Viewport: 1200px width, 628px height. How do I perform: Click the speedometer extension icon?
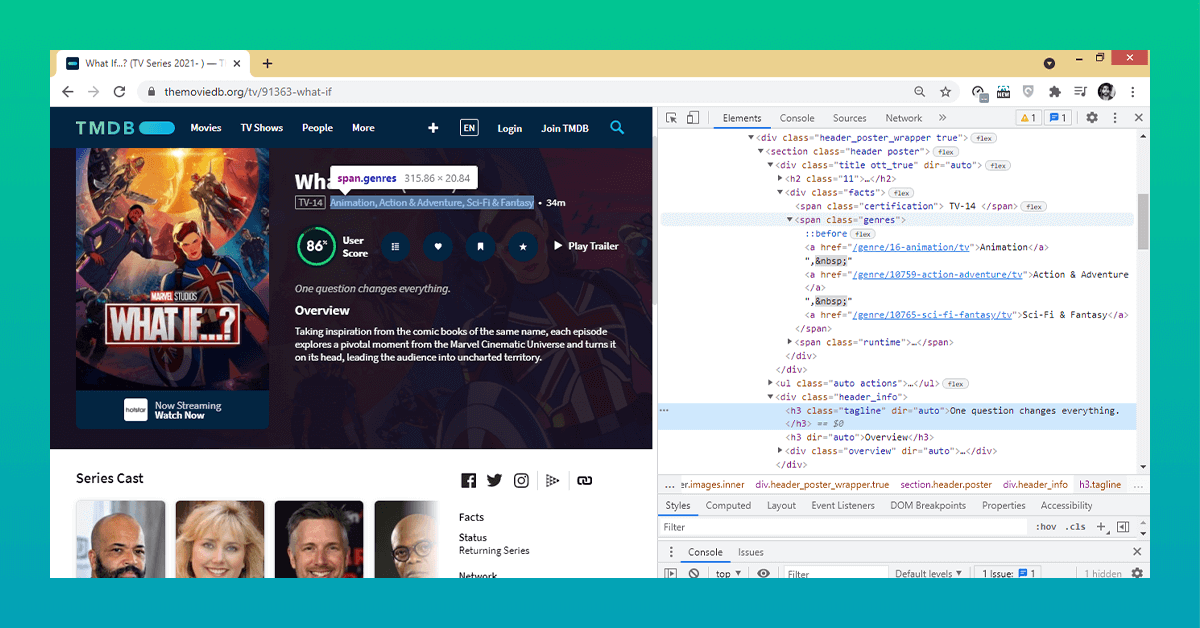coord(979,92)
